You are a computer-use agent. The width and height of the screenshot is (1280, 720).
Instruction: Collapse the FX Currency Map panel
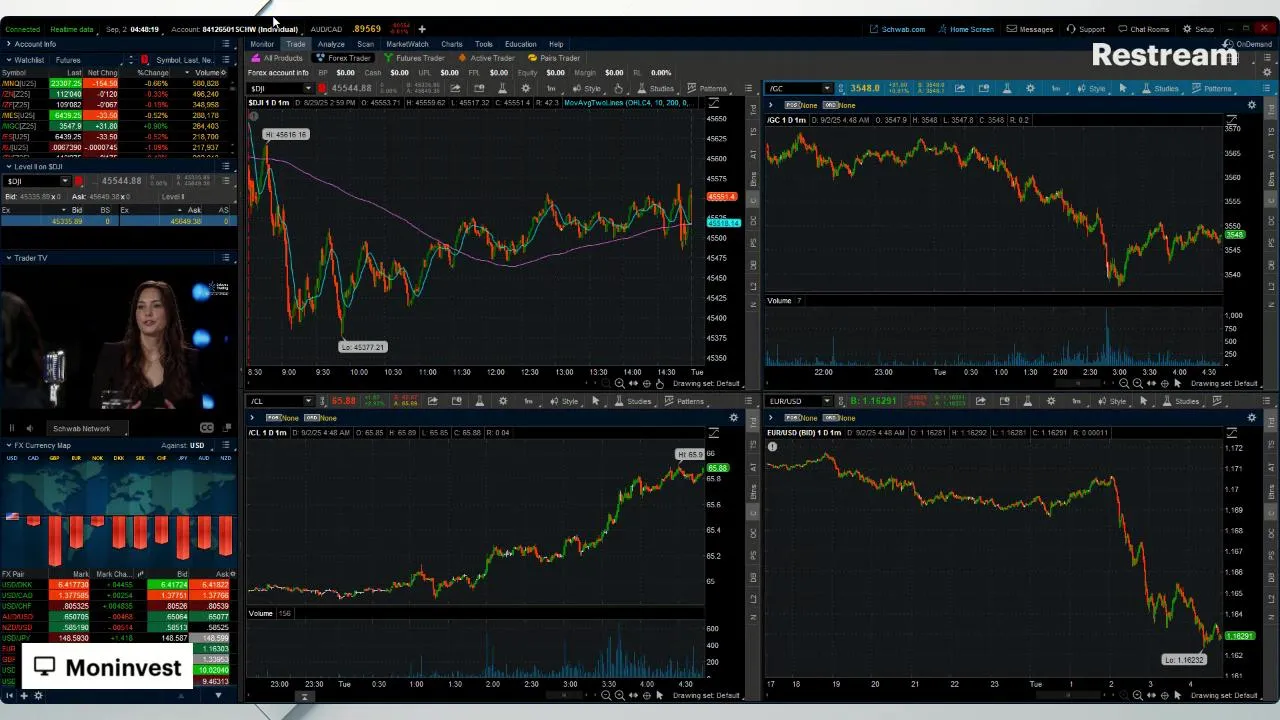9,445
